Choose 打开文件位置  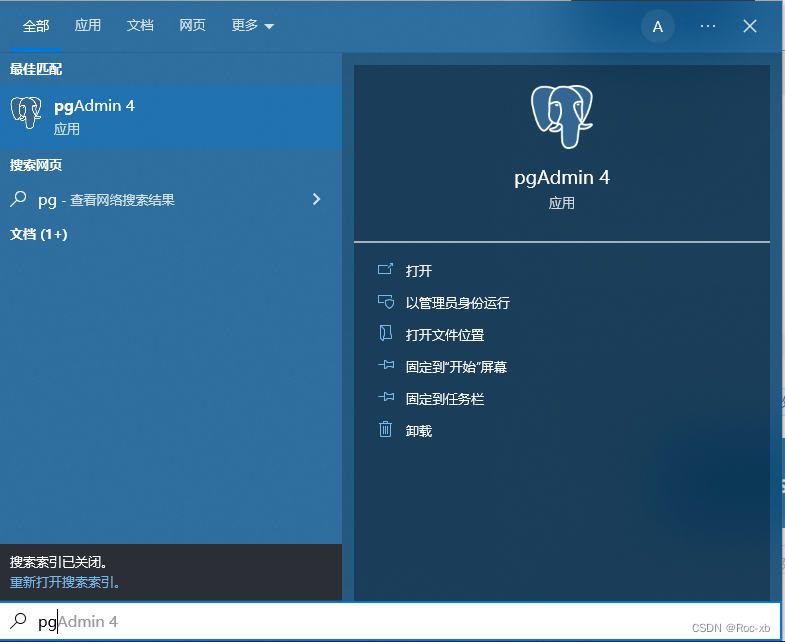(445, 335)
